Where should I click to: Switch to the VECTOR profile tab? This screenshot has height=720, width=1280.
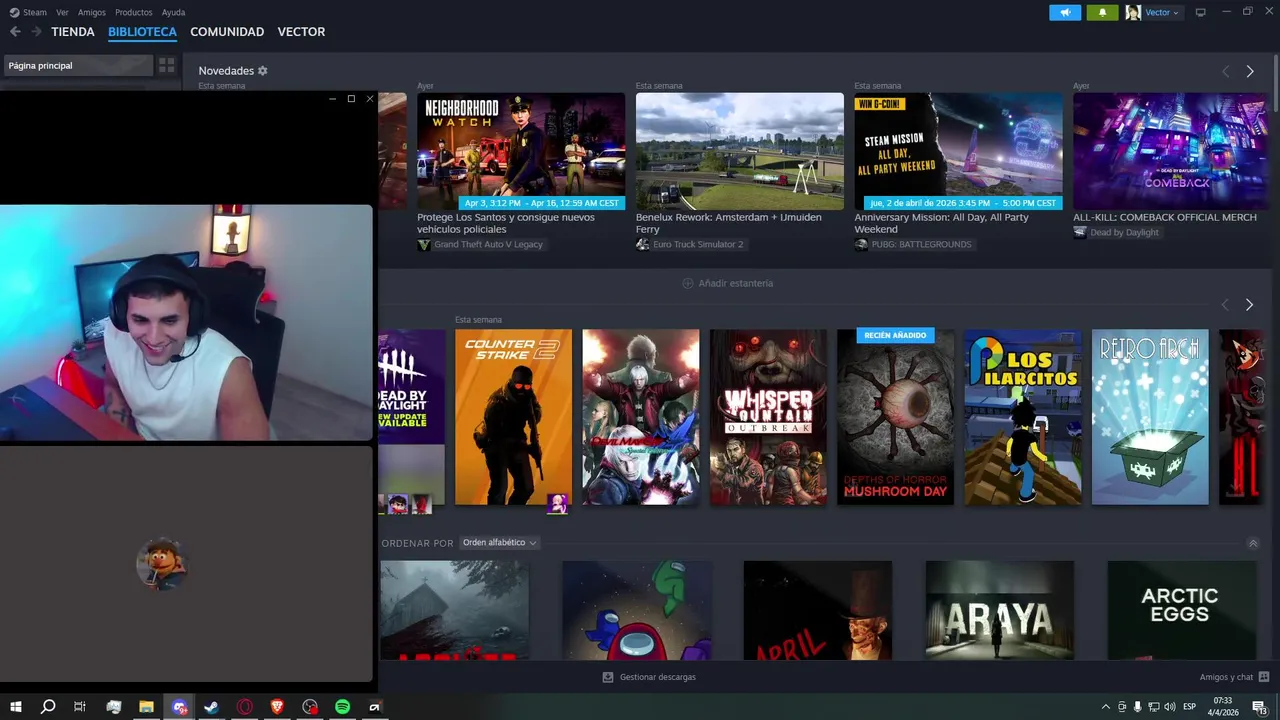click(x=301, y=32)
